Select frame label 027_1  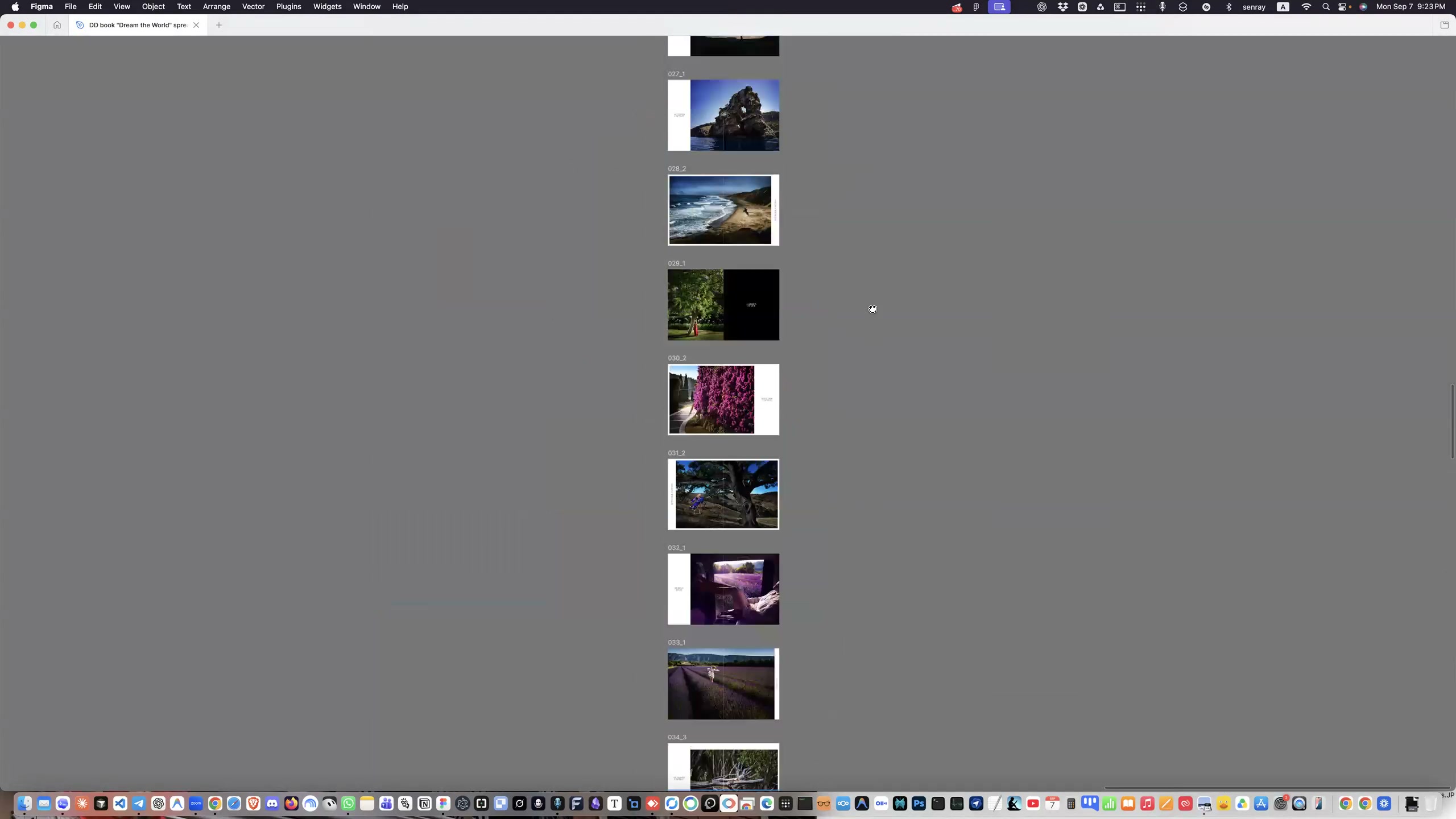pyautogui.click(x=676, y=74)
